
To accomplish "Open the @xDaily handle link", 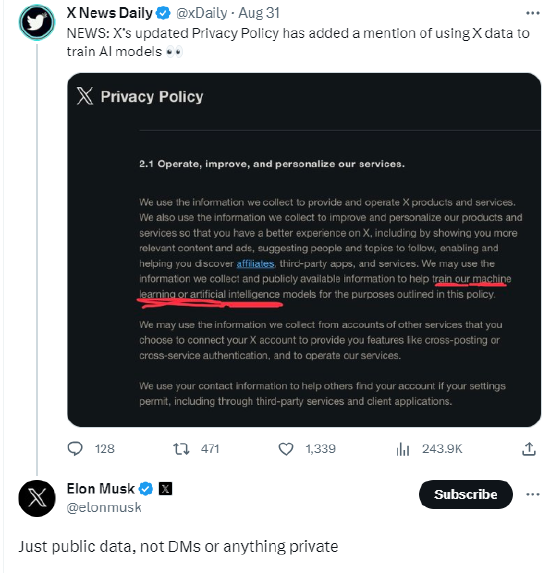I will point(202,14).
